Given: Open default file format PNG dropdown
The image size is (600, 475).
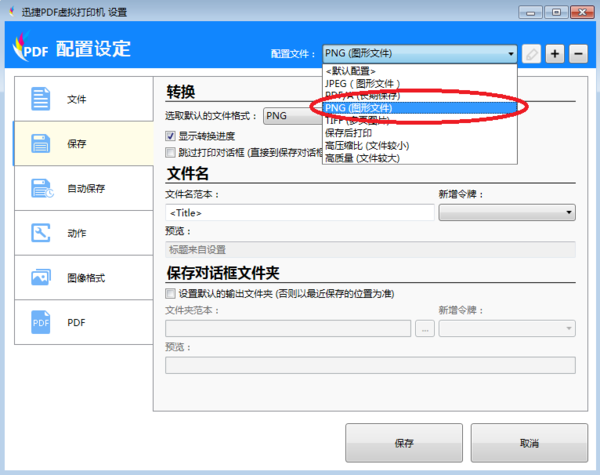Looking at the screenshot, I should [293, 116].
